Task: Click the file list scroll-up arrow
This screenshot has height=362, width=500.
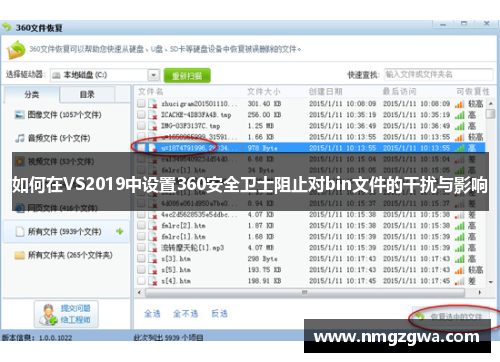Action: (x=490, y=104)
